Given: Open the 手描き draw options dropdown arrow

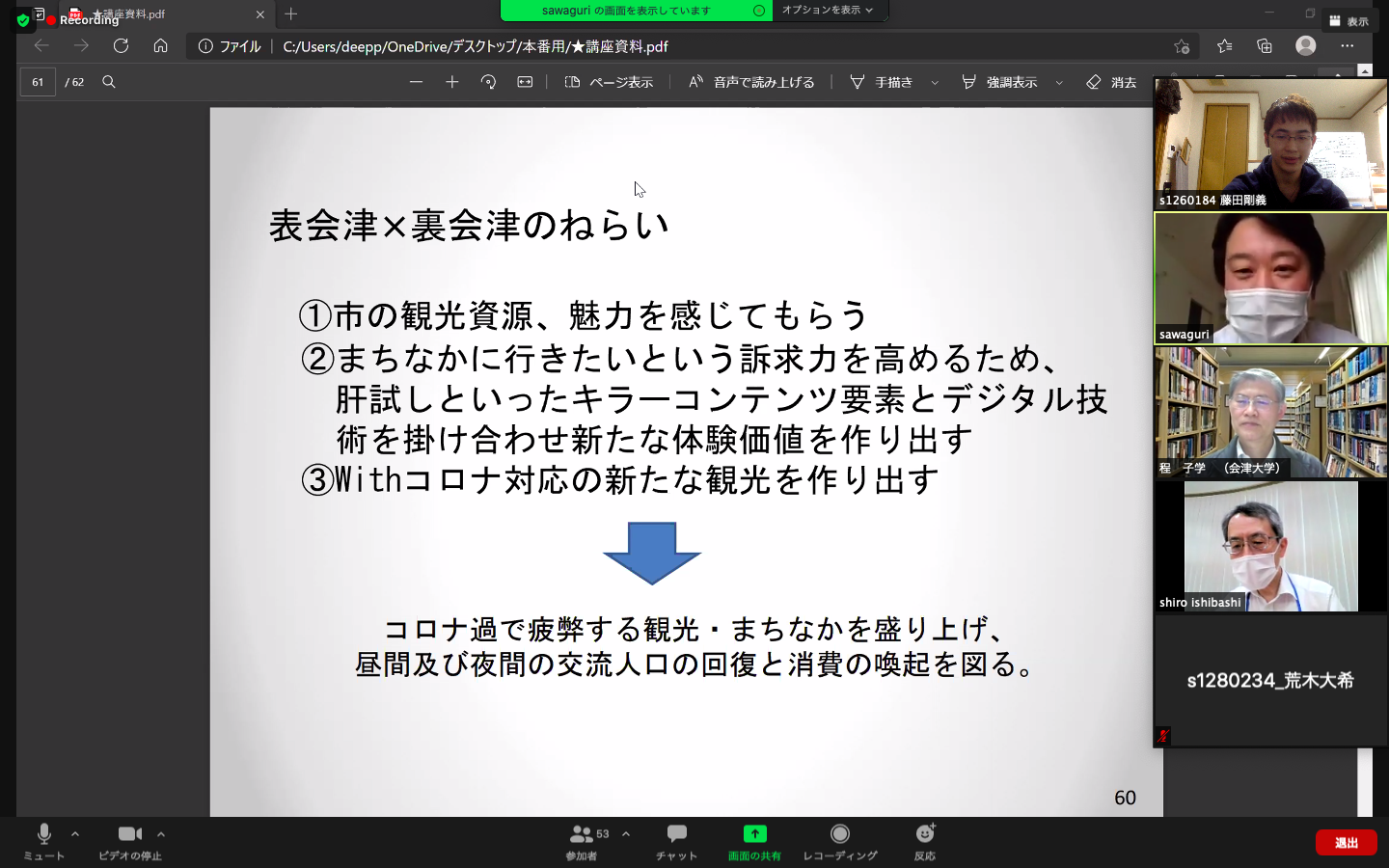Looking at the screenshot, I should (935, 83).
